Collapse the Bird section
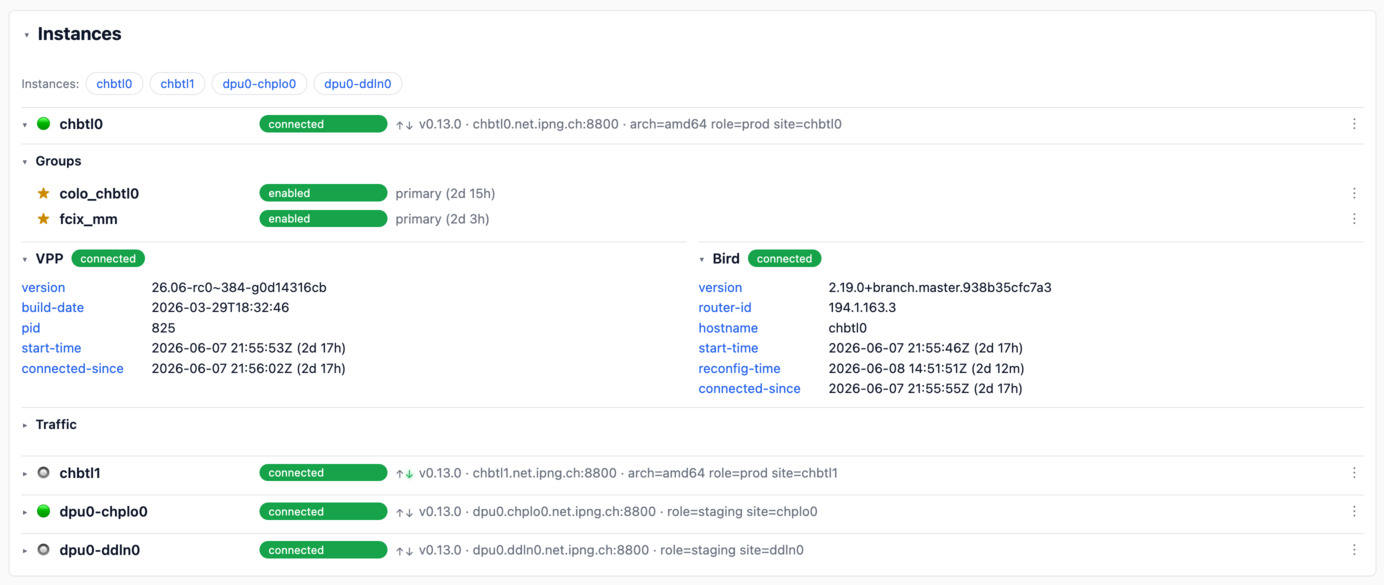The height and width of the screenshot is (585, 1384). pyautogui.click(x=702, y=259)
